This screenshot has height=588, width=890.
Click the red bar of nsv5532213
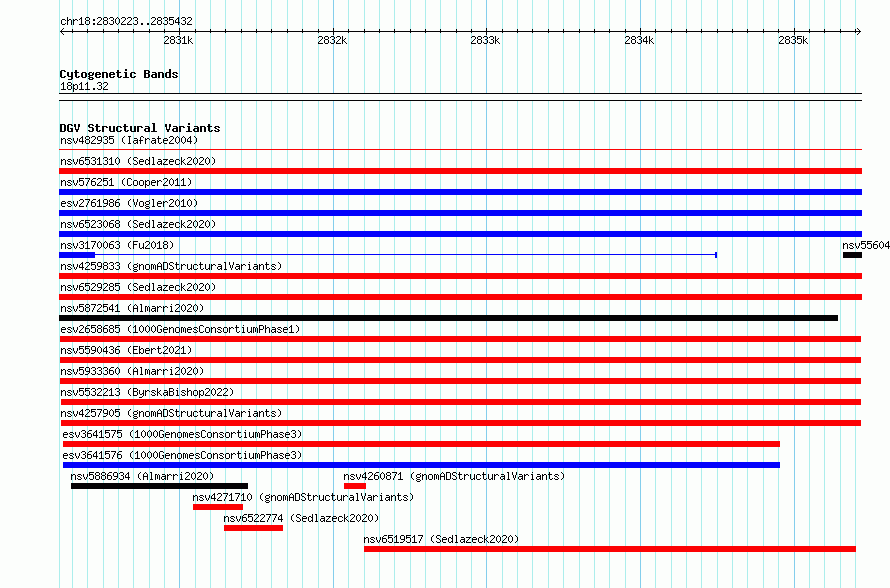coord(460,402)
